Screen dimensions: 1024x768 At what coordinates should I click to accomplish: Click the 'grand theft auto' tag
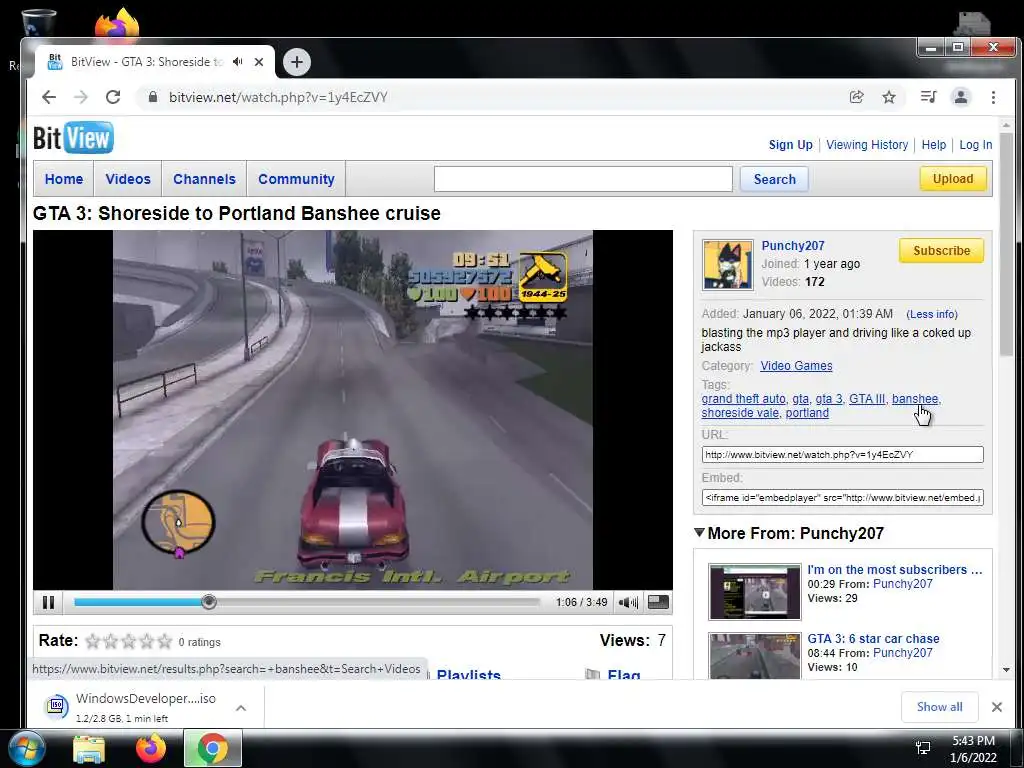(743, 399)
